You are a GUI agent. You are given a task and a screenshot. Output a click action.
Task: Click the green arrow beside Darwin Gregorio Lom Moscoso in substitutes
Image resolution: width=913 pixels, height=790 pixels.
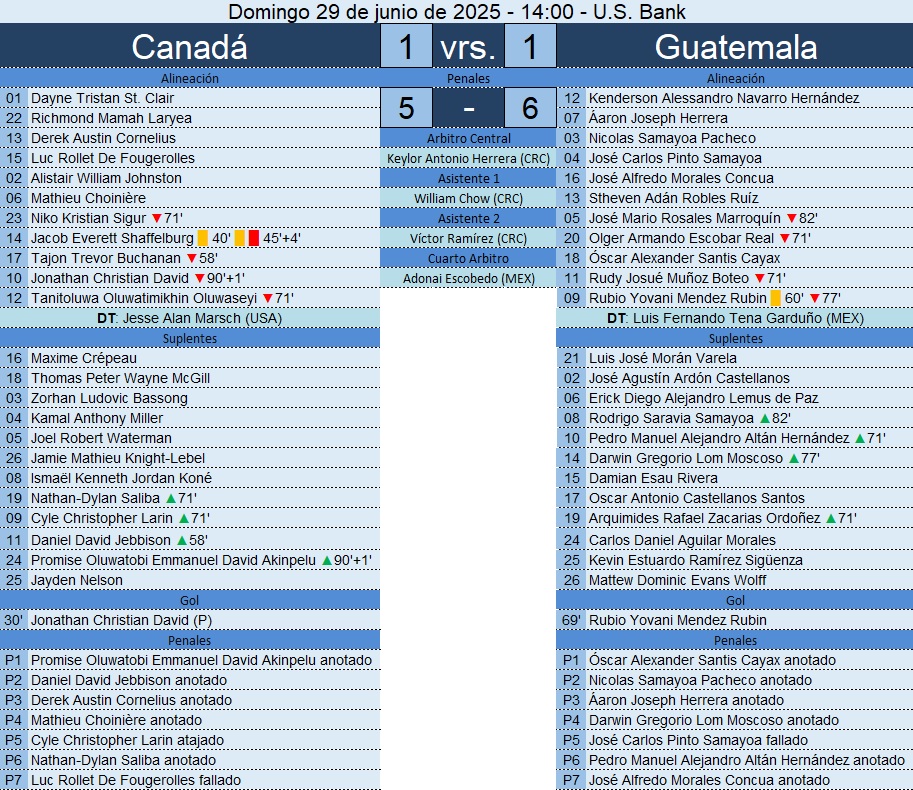(793, 458)
